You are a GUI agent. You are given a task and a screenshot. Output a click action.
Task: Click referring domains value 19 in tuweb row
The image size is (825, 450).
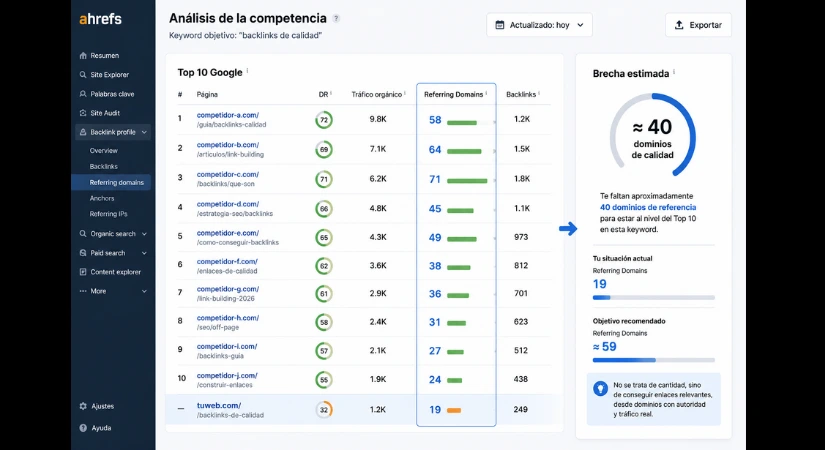[x=435, y=410]
